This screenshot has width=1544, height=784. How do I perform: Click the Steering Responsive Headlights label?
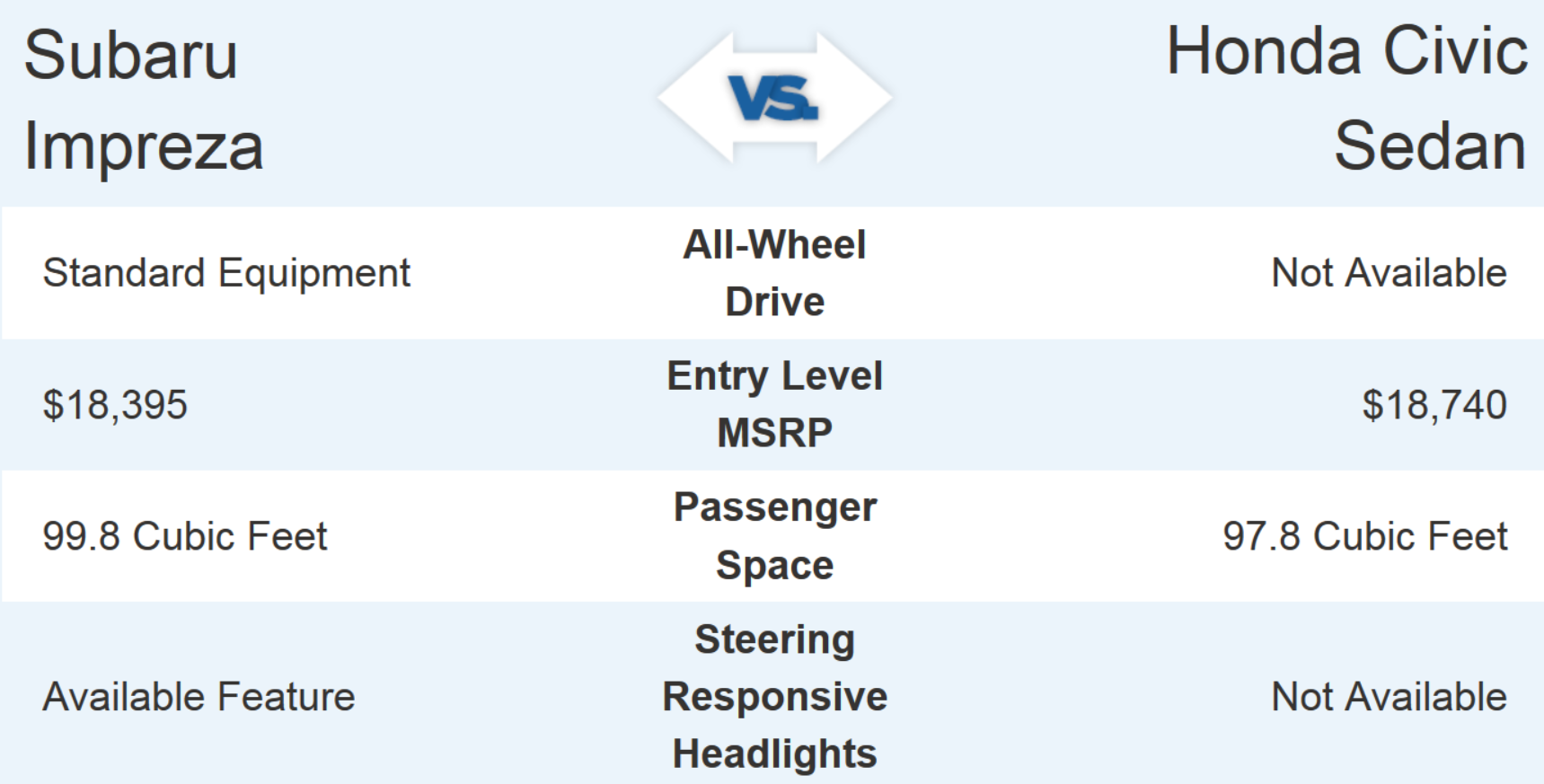[774, 697]
